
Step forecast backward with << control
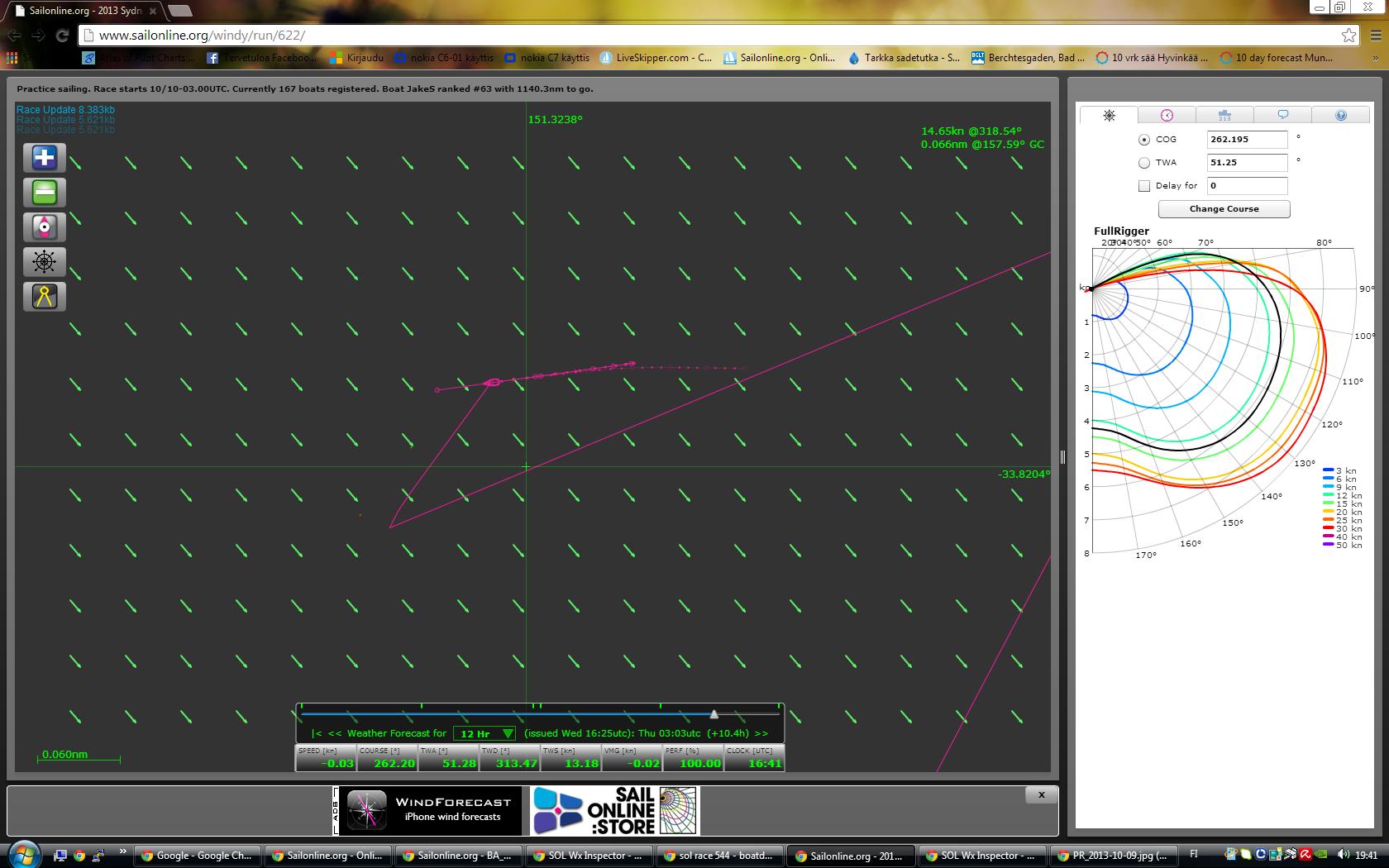tap(335, 733)
